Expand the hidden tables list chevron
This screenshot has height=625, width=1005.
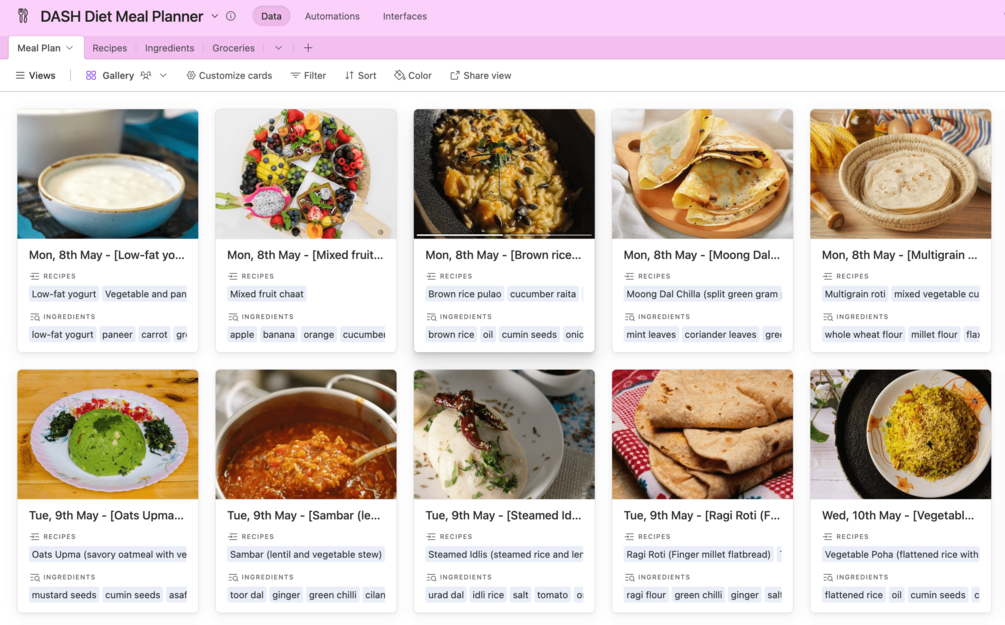tap(278, 48)
